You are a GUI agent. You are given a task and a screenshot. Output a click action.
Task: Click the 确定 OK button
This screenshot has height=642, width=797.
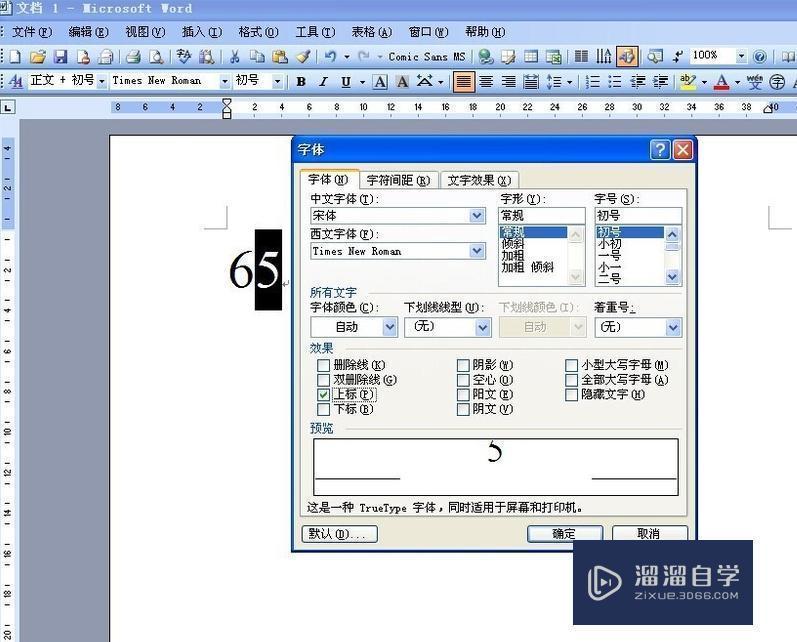tap(564, 534)
